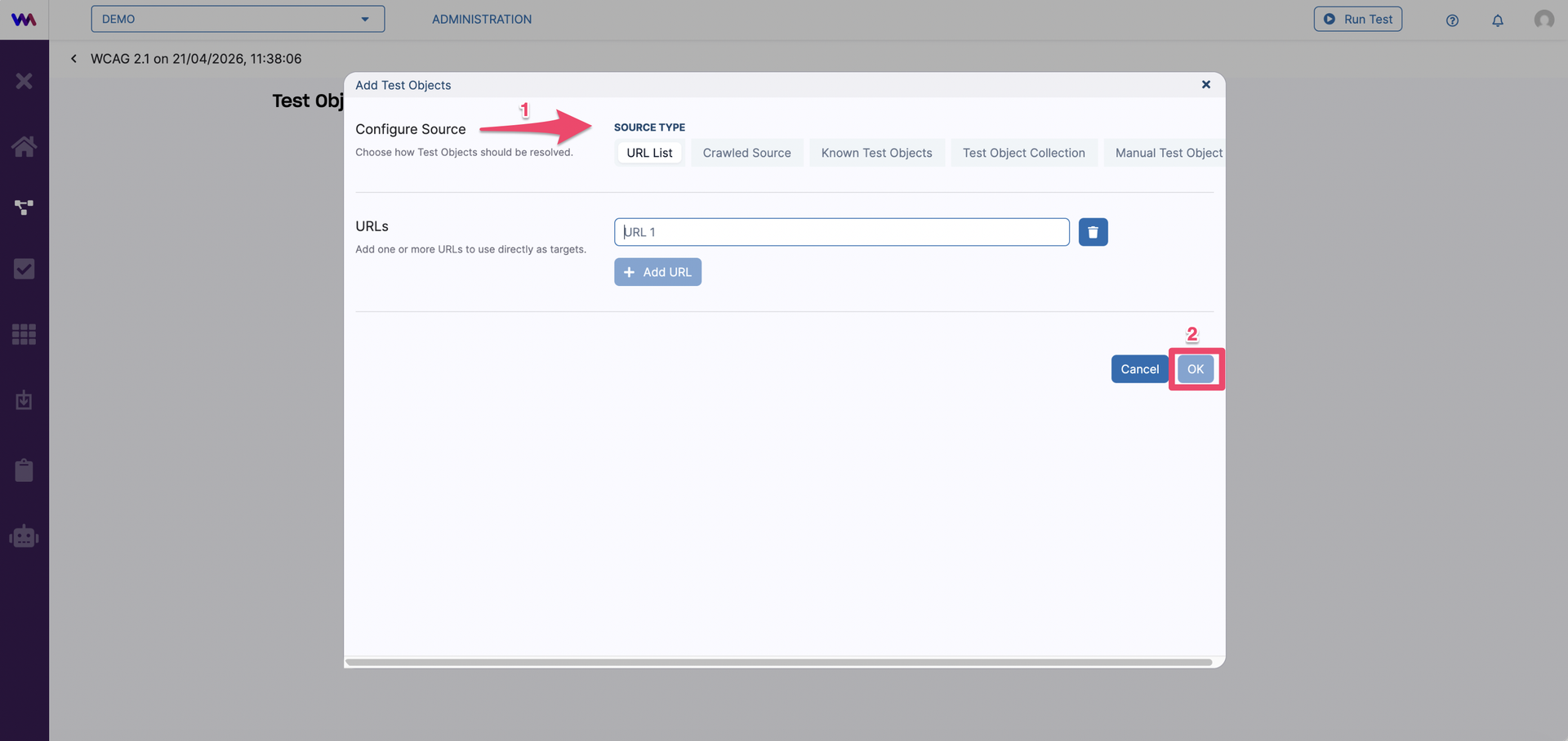Open the ADMINISTRATION menu
The width and height of the screenshot is (1568, 741).
(x=482, y=19)
